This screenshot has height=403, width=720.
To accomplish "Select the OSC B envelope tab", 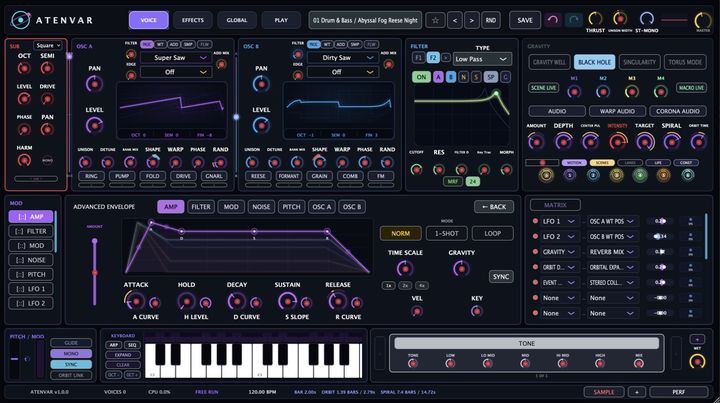I will point(352,207).
